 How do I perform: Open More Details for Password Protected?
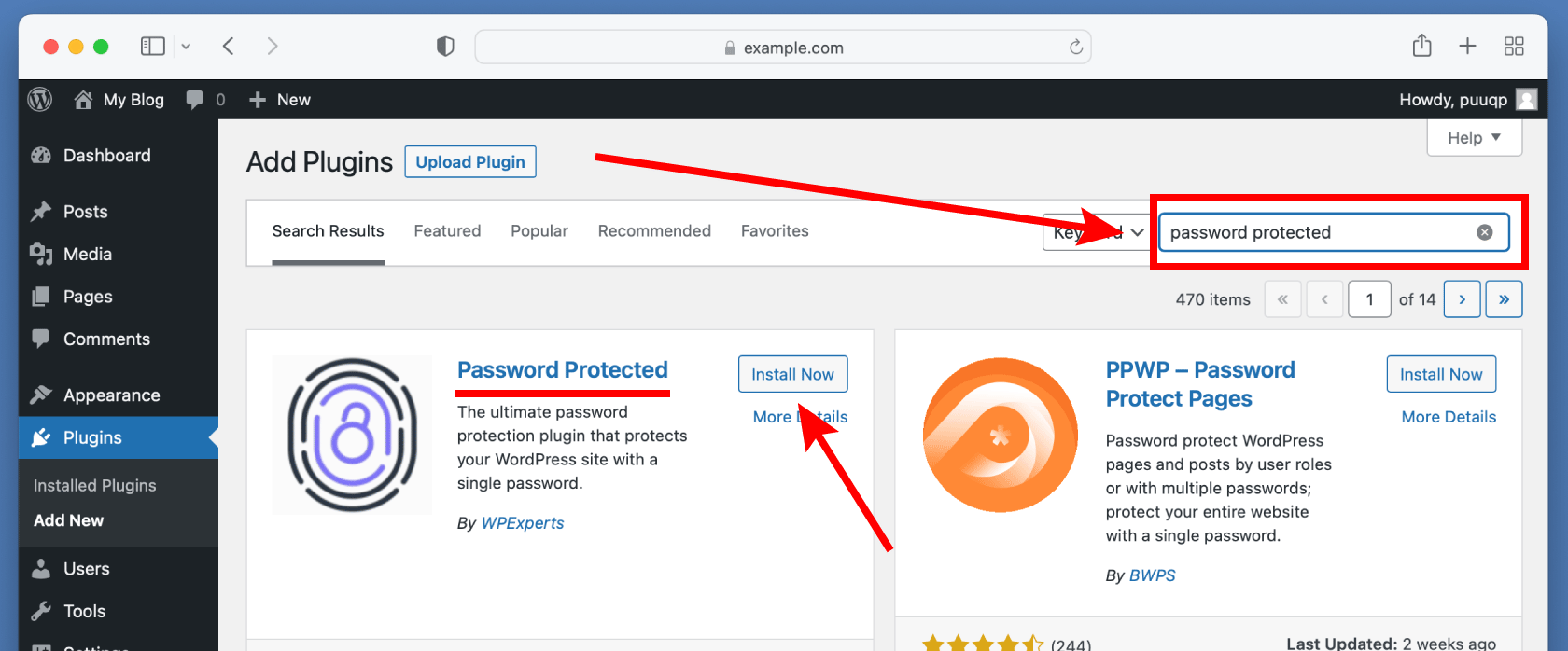coord(801,417)
